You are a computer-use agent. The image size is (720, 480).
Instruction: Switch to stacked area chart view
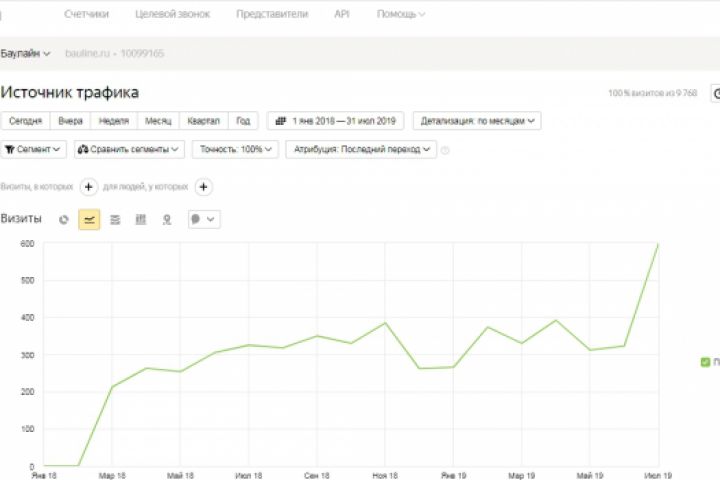[x=115, y=219]
